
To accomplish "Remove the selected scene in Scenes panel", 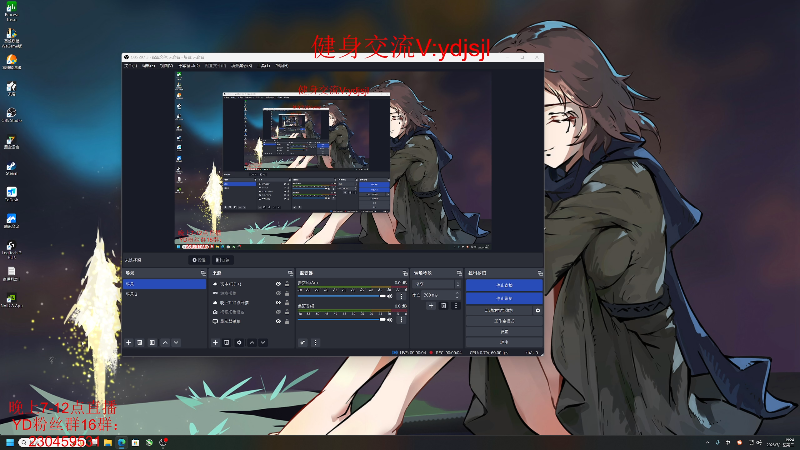I will coord(140,342).
